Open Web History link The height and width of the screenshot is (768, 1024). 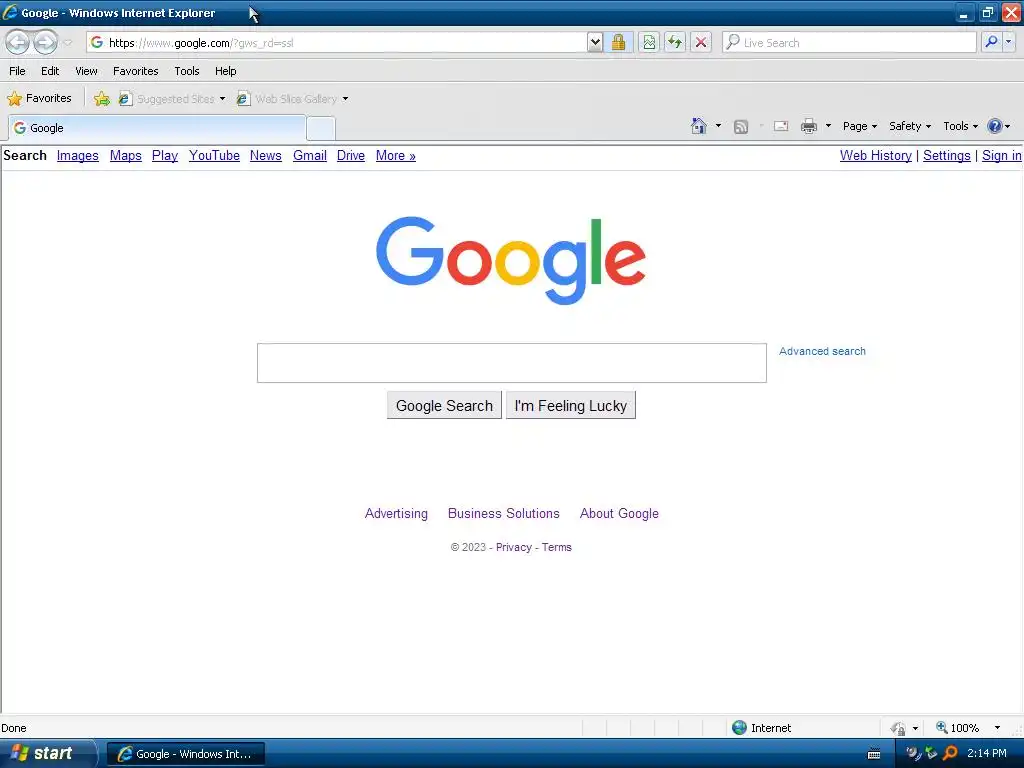876,155
